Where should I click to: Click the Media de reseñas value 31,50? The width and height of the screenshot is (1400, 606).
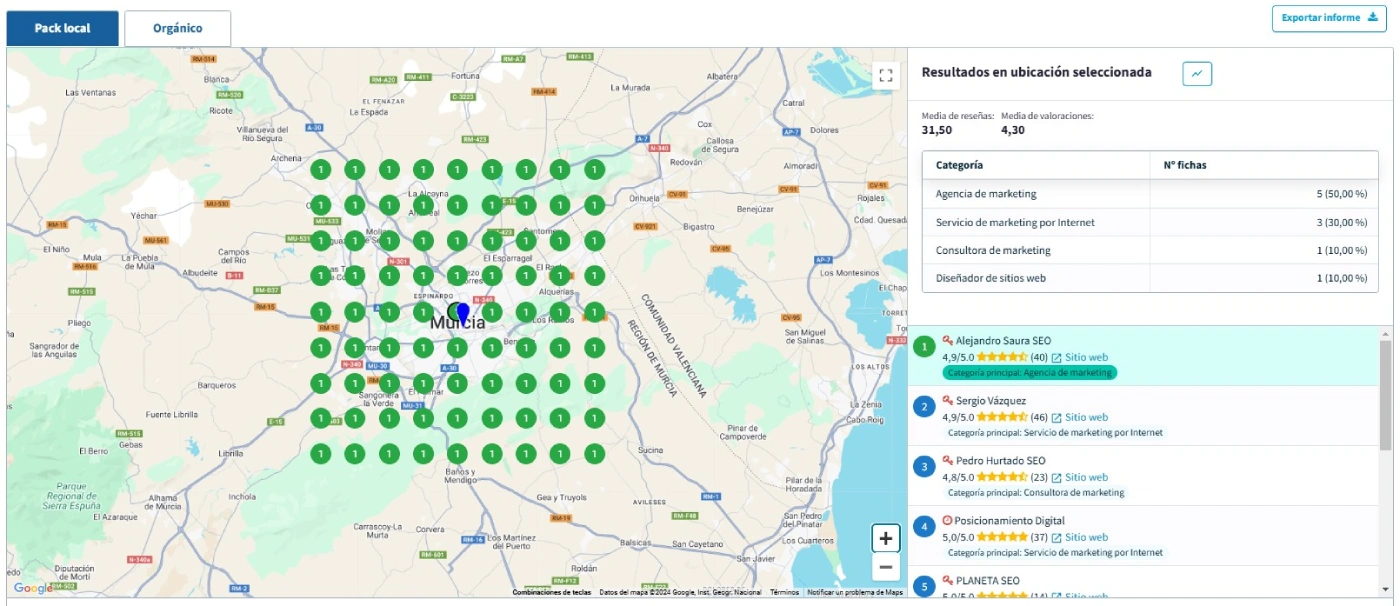click(x=936, y=130)
